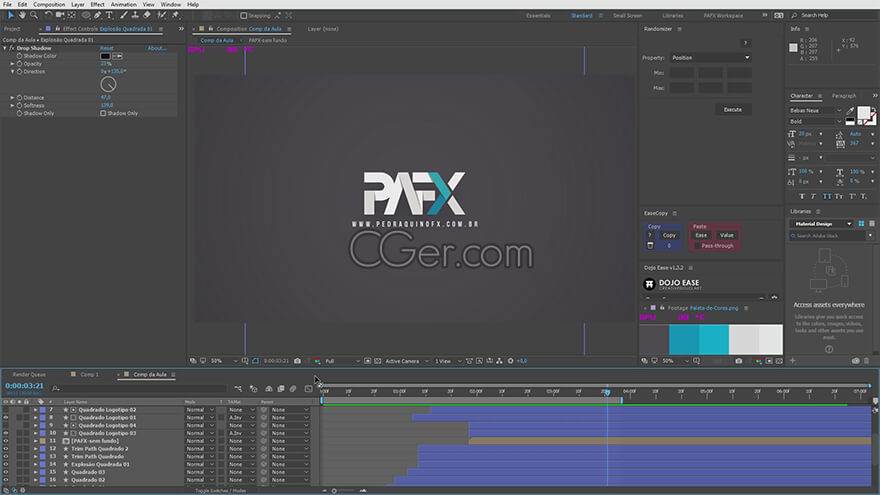Click the Character panel eyedropper icon
The height and width of the screenshot is (495, 880).
coord(850,111)
